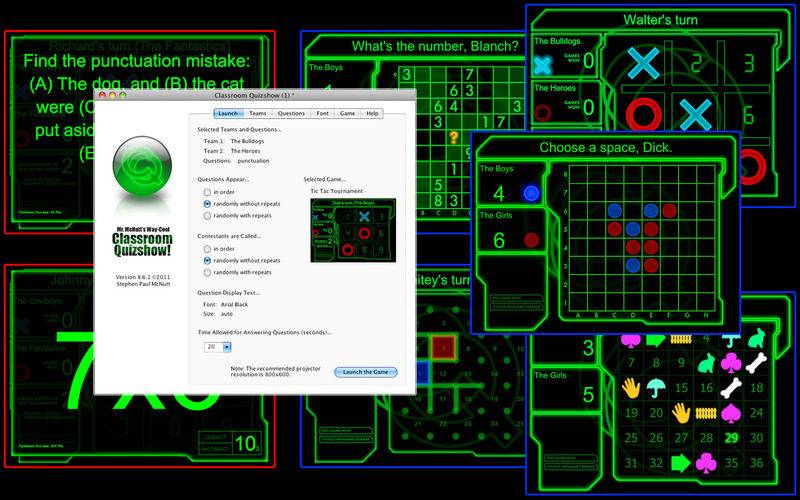800x500 pixels.
Task: Click the blue claimed square in the dots game
Action: point(421,373)
